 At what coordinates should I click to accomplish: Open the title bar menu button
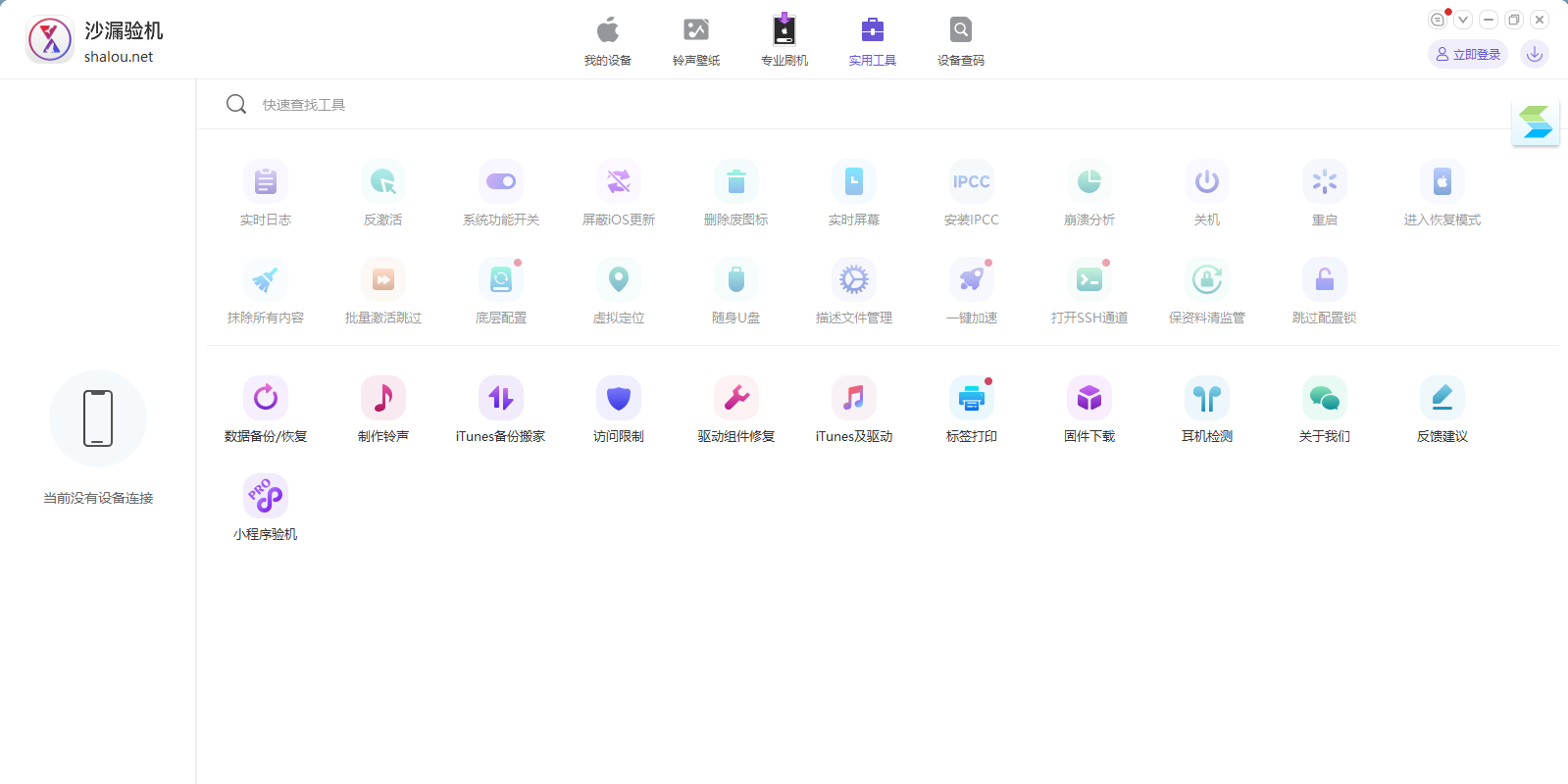1438,20
